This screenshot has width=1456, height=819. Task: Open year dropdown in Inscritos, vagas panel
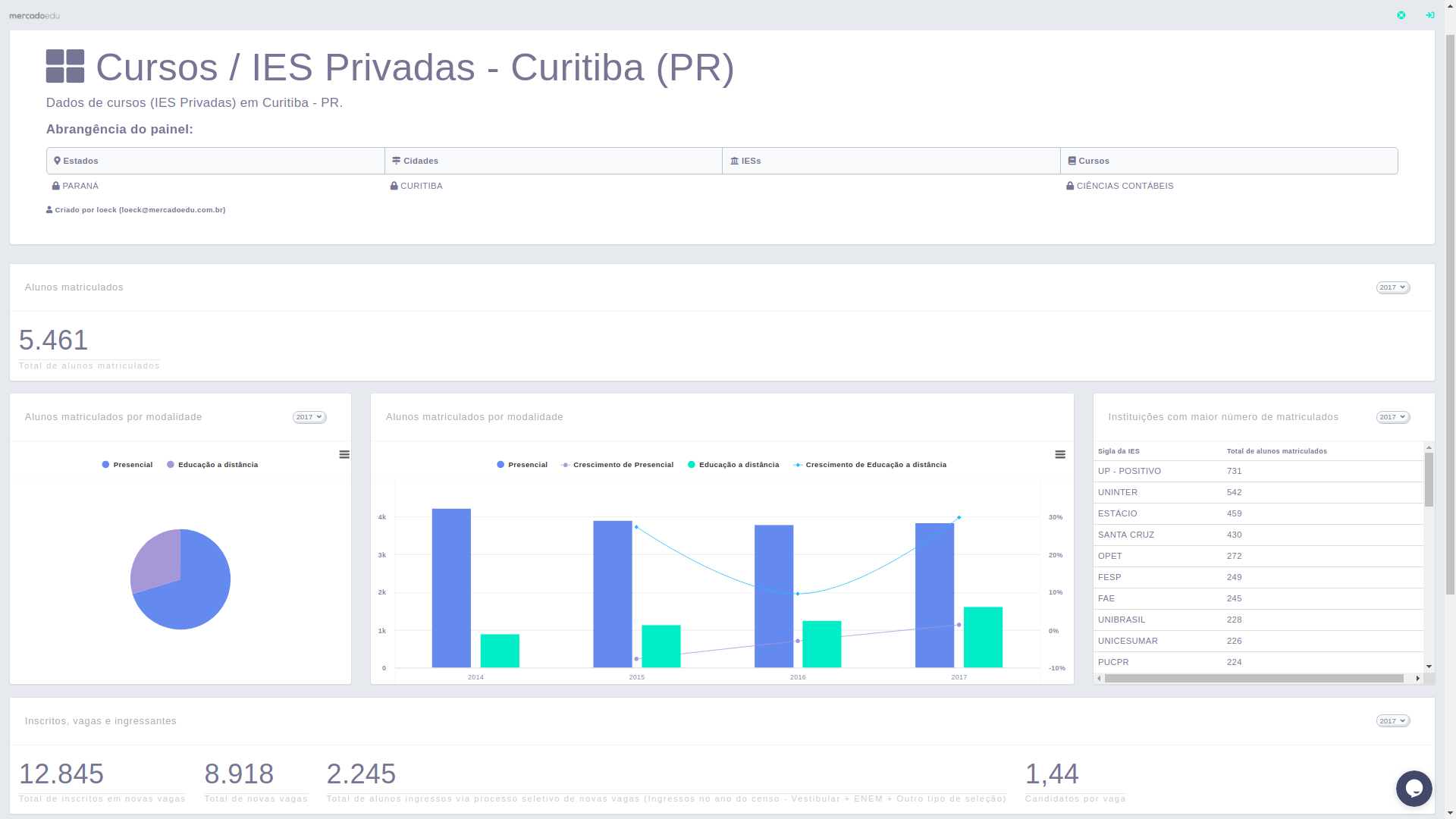(1393, 721)
